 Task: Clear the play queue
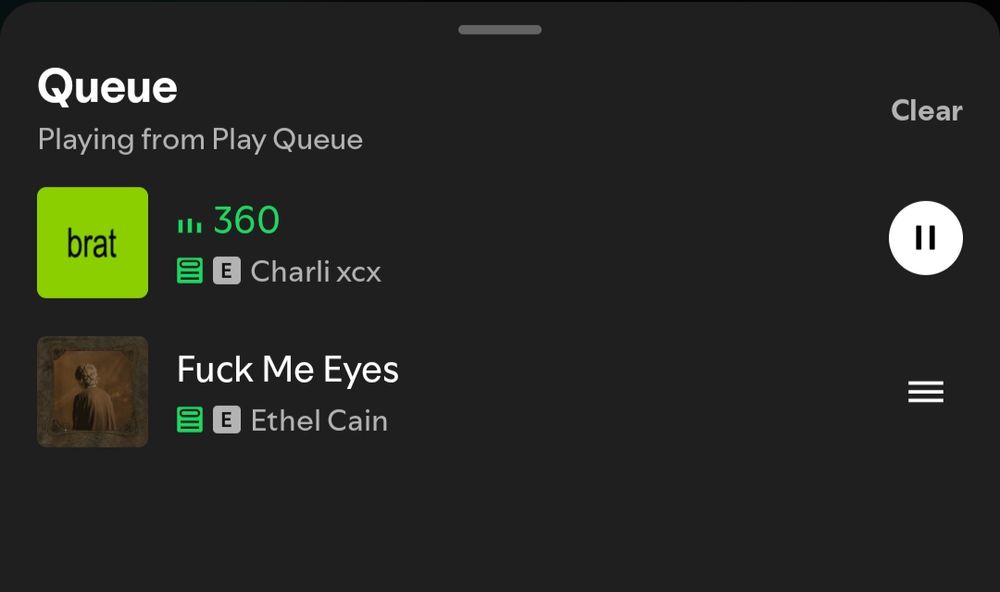[926, 111]
